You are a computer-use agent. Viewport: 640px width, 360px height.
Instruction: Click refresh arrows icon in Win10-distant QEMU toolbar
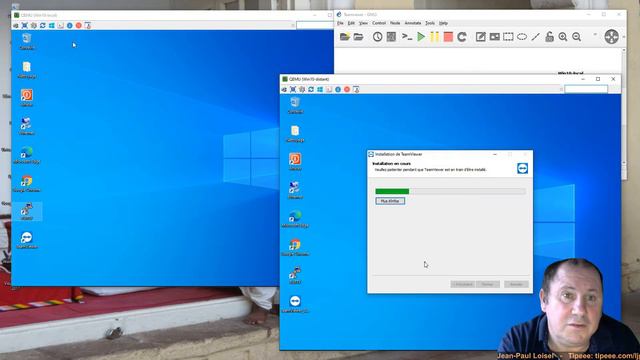(311, 89)
